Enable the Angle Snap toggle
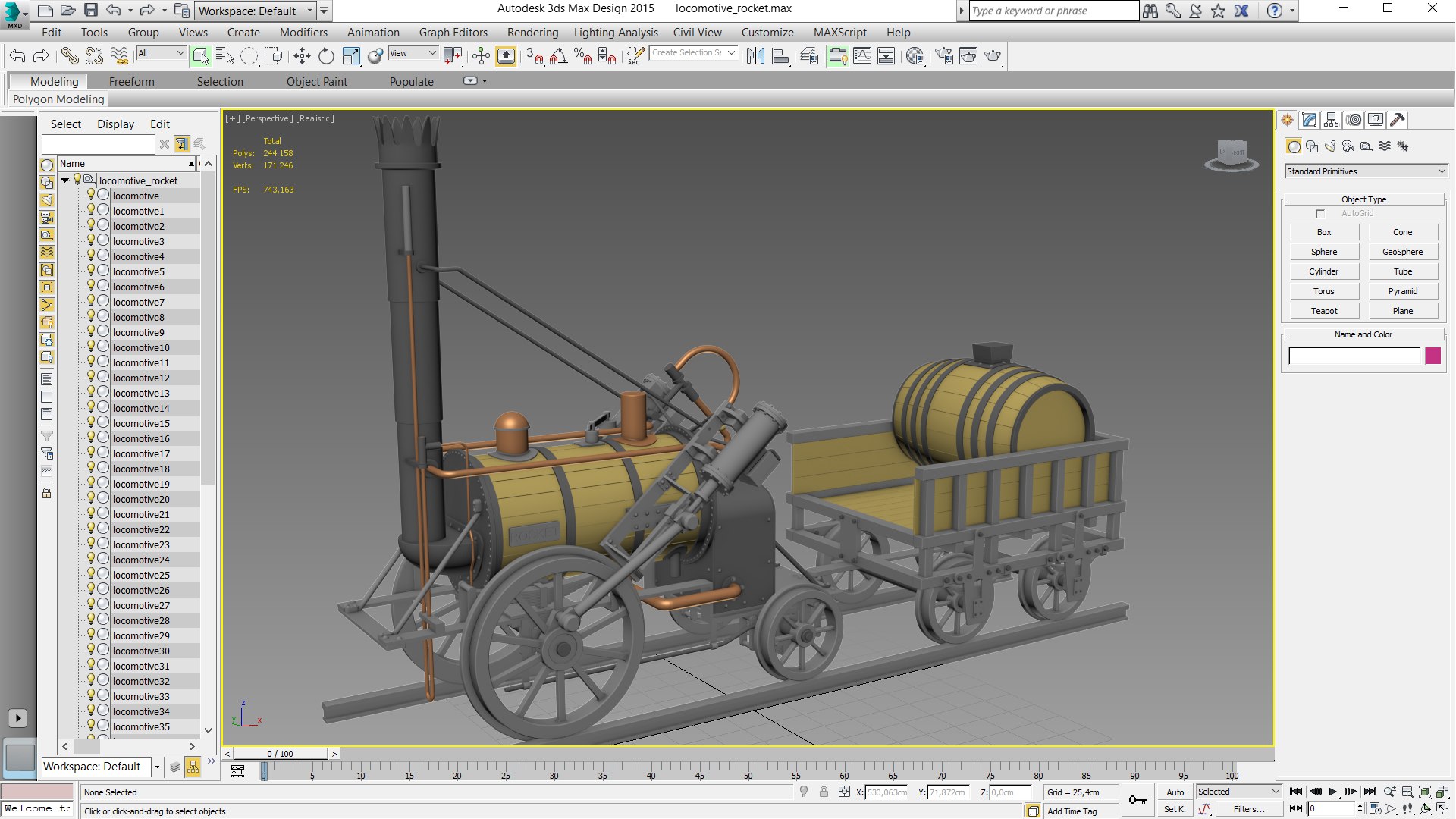This screenshot has width=1456, height=819. [x=559, y=55]
